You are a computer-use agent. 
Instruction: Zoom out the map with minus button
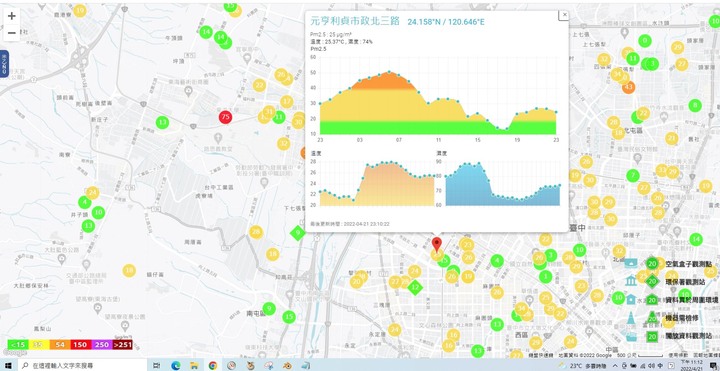point(11,33)
